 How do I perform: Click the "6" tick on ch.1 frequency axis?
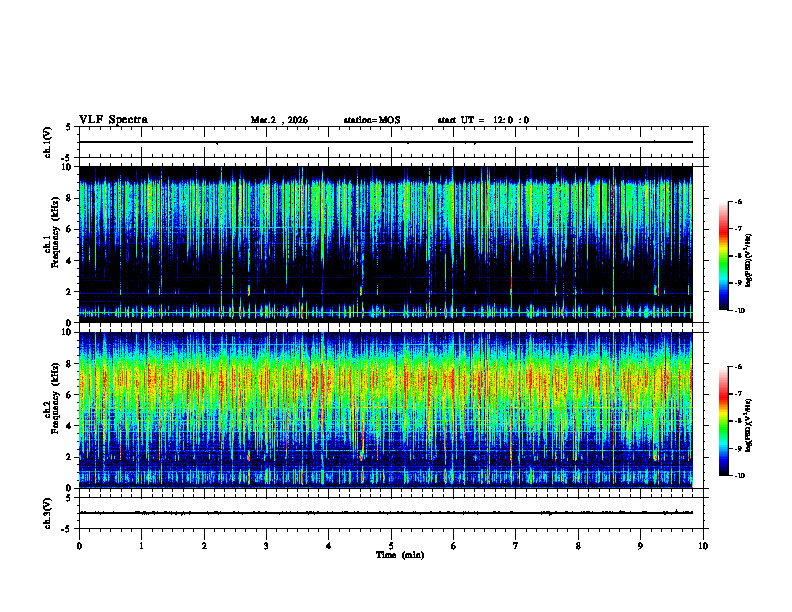70,229
